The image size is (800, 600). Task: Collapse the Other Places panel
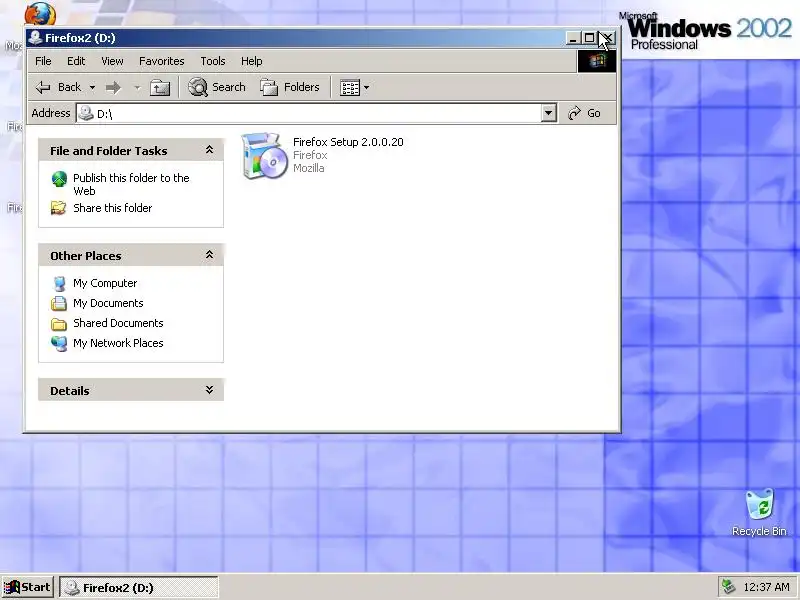[x=209, y=255]
